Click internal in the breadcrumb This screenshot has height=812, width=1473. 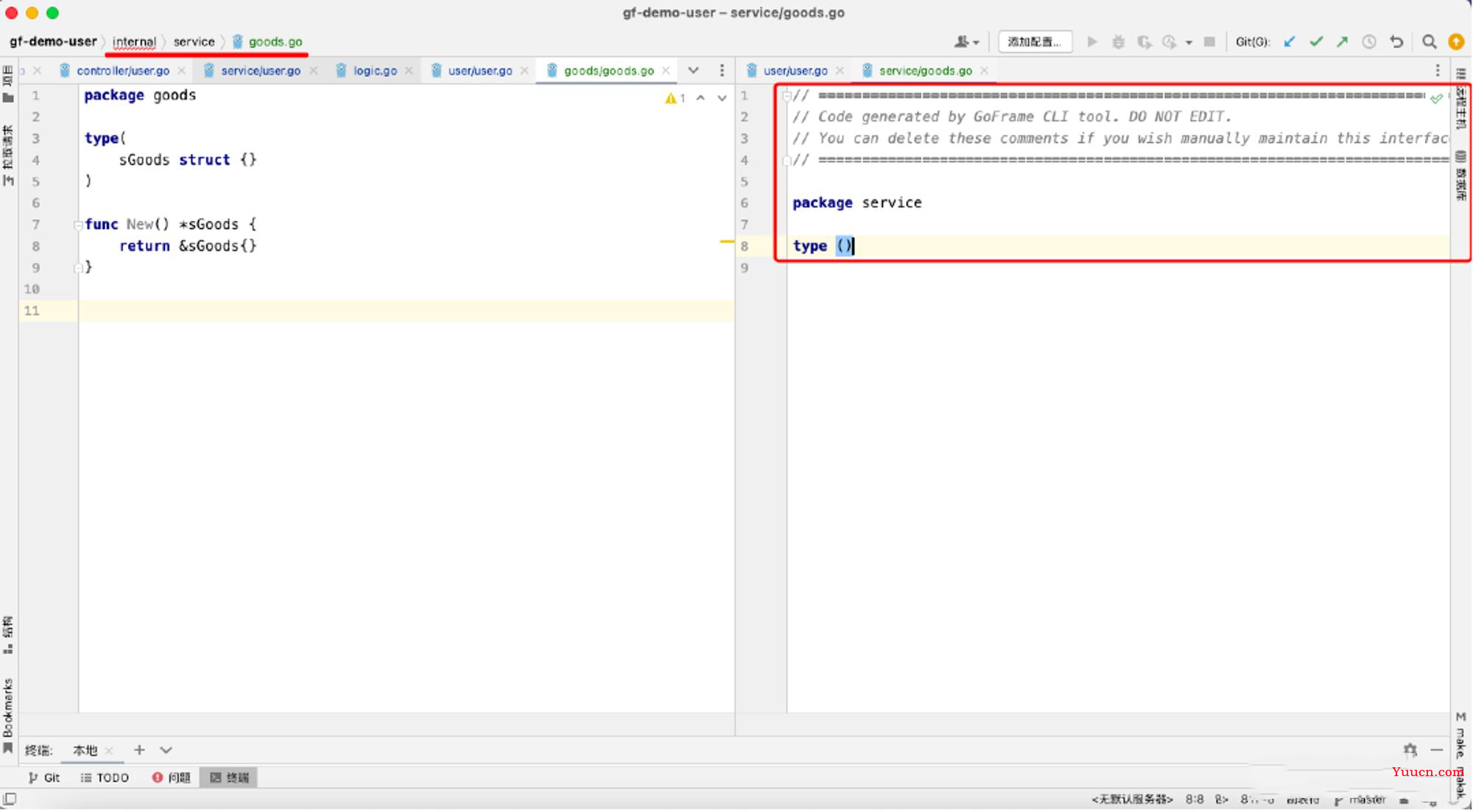[x=134, y=42]
